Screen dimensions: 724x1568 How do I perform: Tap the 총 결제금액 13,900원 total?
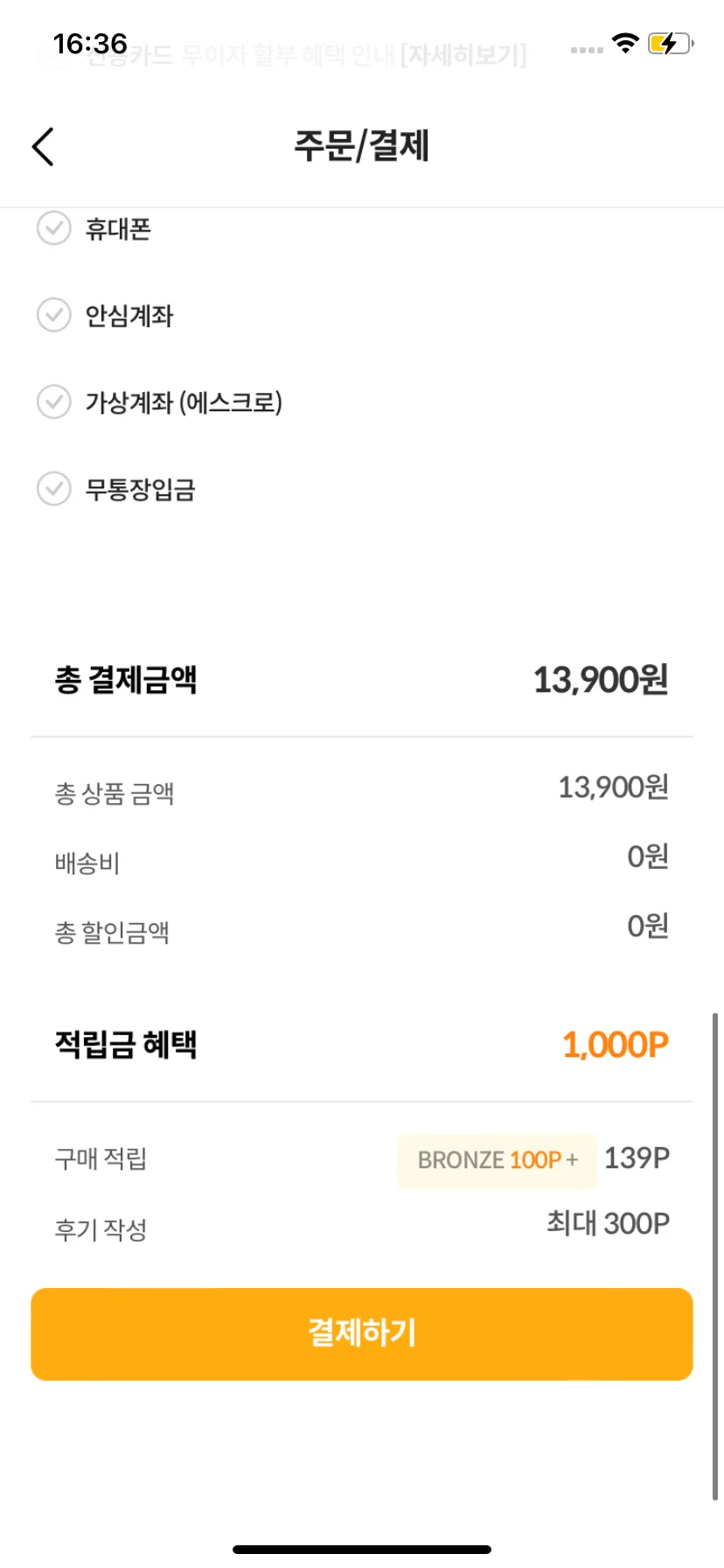tap(362, 680)
